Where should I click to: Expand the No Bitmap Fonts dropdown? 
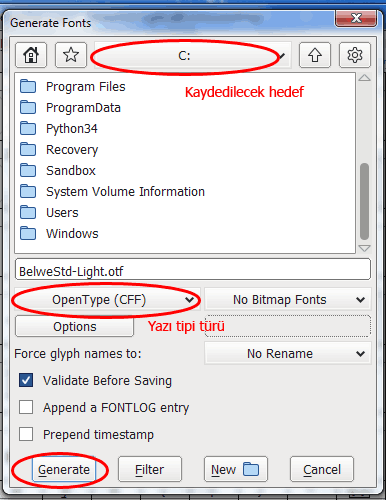(288, 300)
